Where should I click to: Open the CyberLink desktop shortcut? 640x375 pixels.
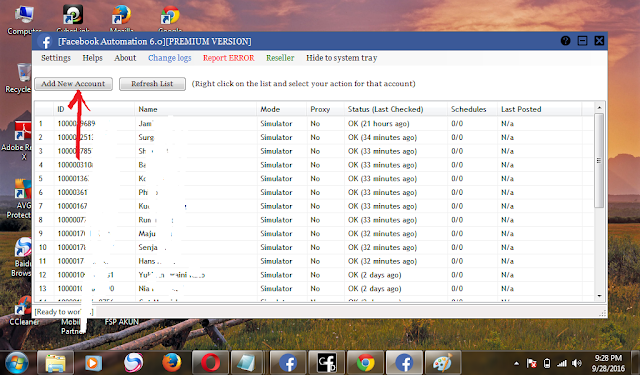(73, 18)
